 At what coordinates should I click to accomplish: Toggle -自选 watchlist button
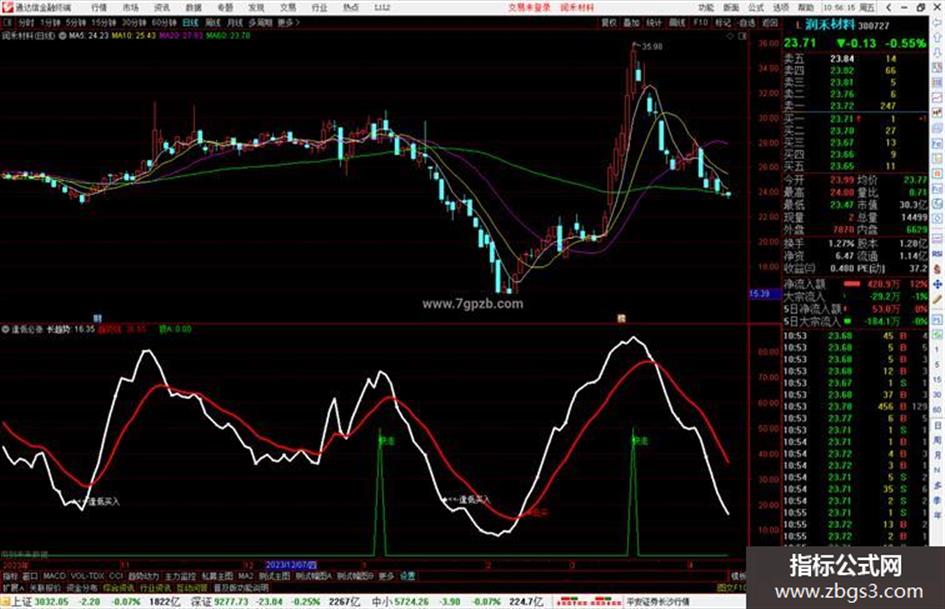pyautogui.click(x=746, y=22)
